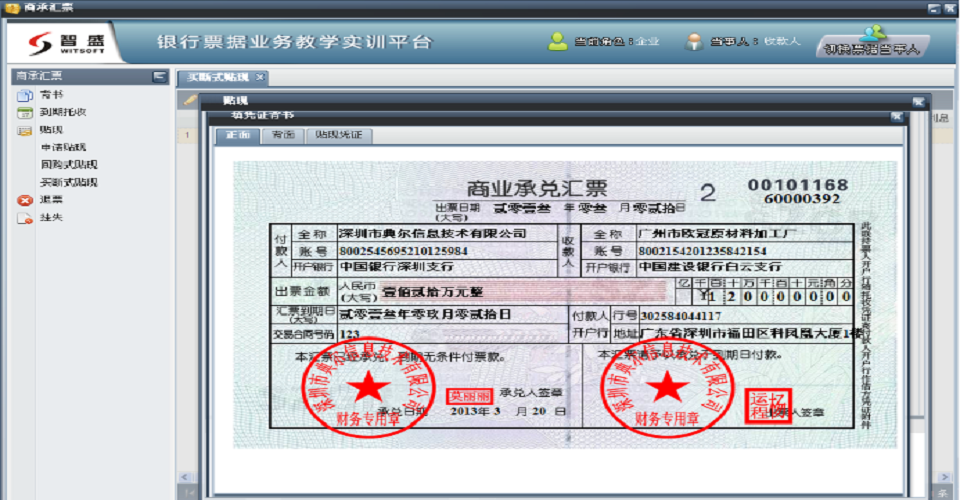Image resolution: width=960 pixels, height=500 pixels.
Task: Open 背书 in the sidebar menu
Action: tap(51, 95)
